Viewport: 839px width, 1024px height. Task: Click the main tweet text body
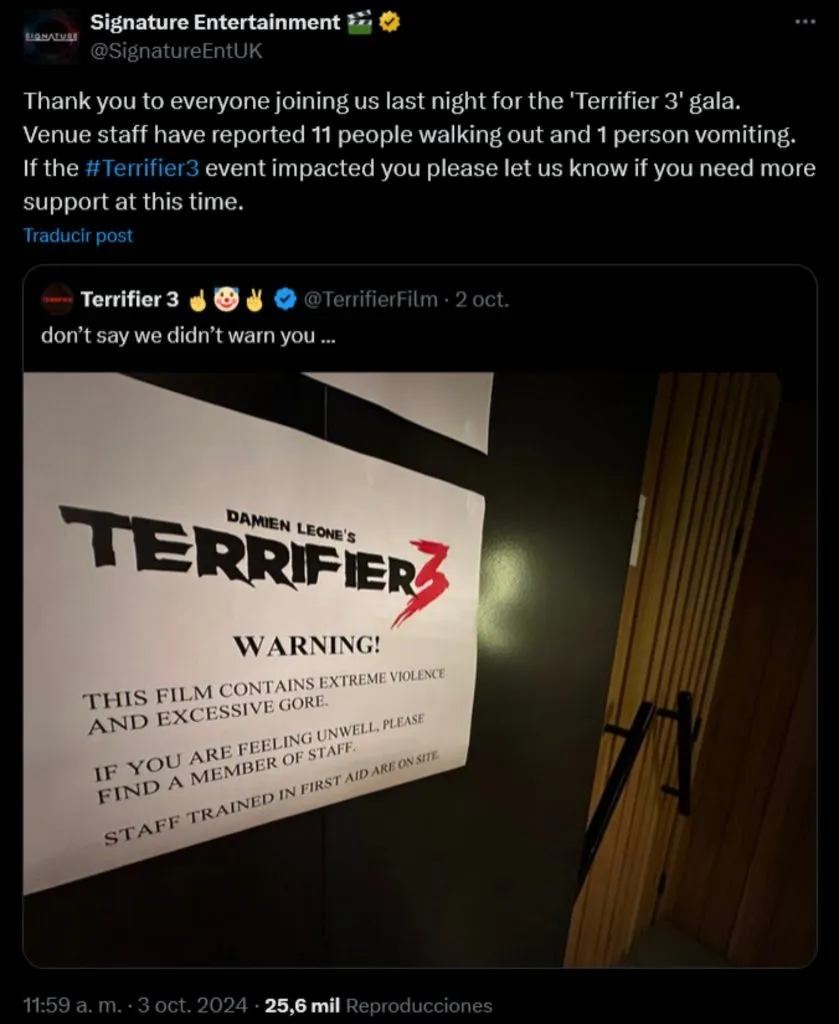coord(419,152)
